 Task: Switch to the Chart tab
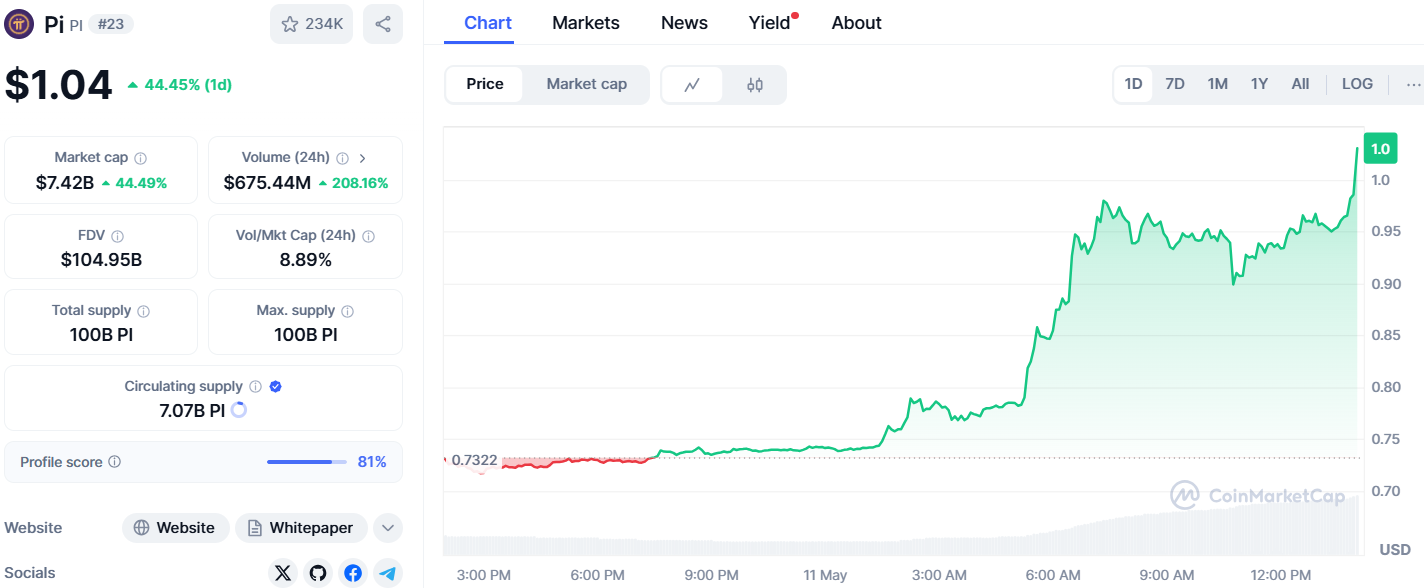(x=488, y=23)
